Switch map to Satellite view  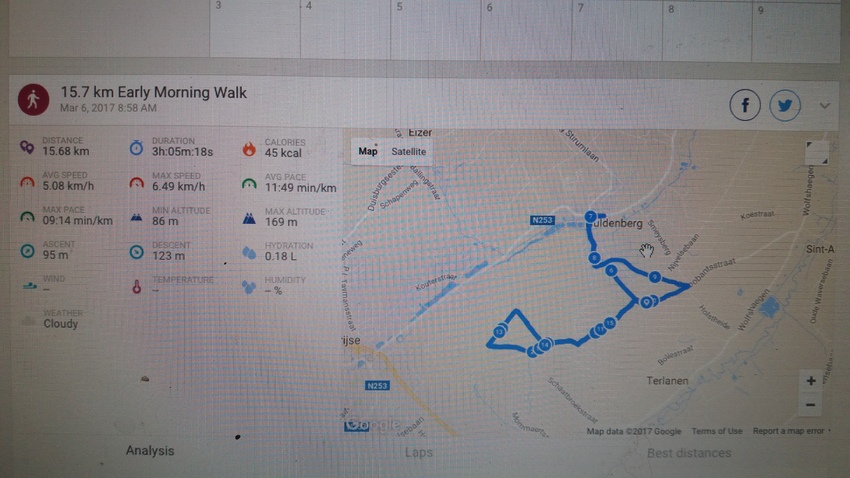(x=408, y=152)
